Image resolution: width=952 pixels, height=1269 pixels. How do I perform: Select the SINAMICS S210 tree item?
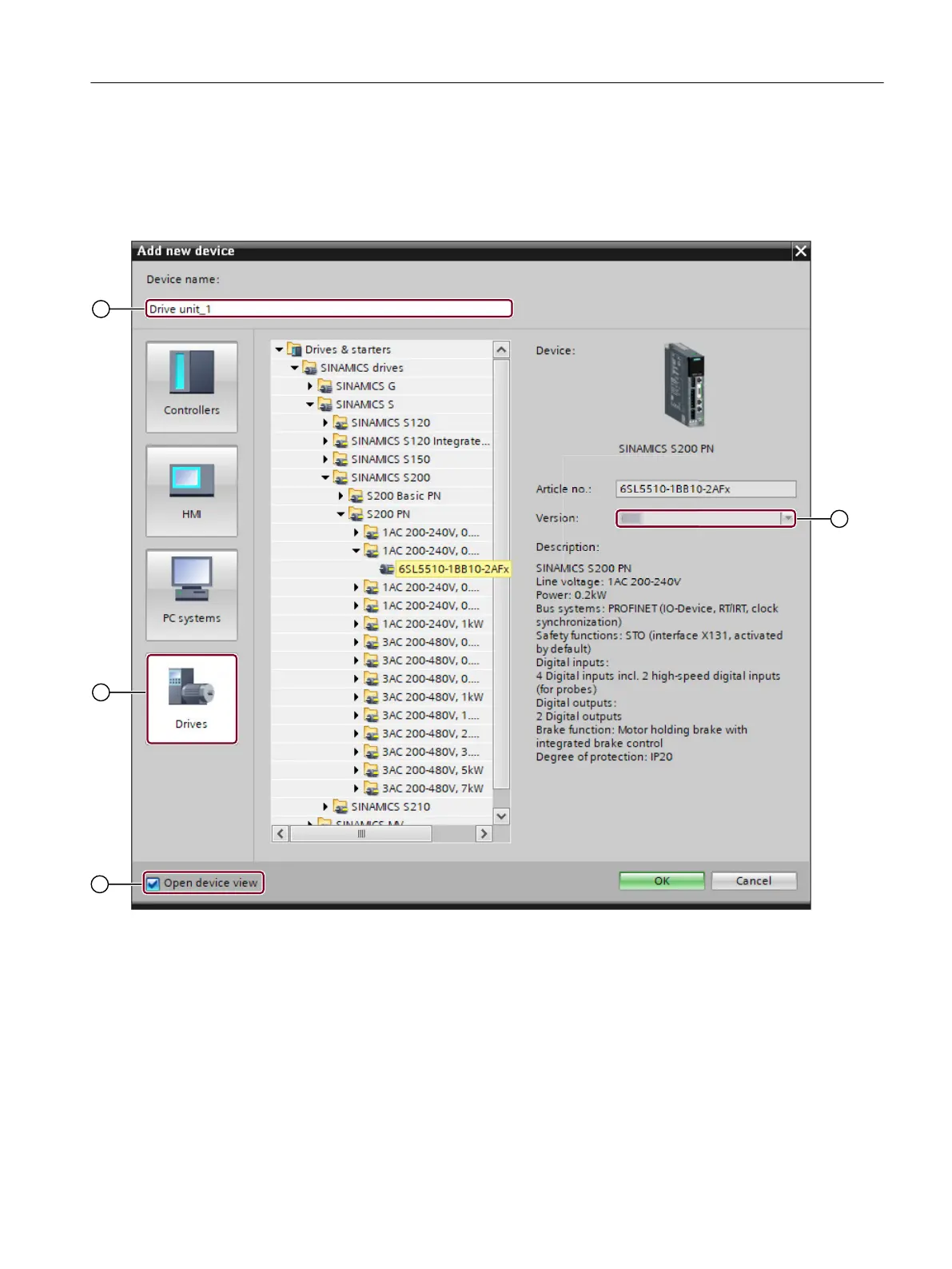pos(391,807)
